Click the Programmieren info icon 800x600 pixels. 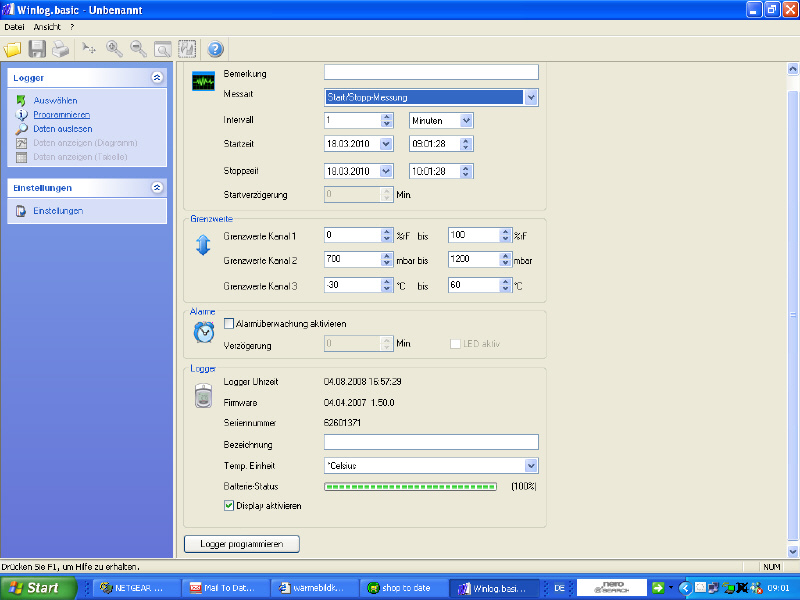(21, 115)
